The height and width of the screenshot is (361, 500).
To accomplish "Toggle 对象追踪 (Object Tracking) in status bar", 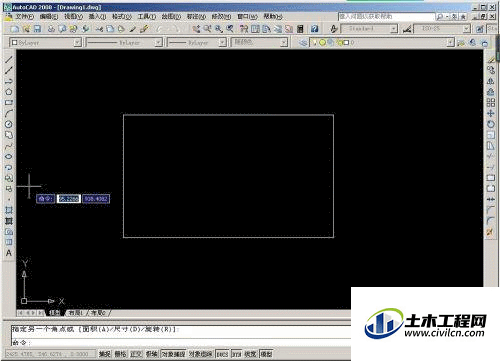I will coord(200,354).
